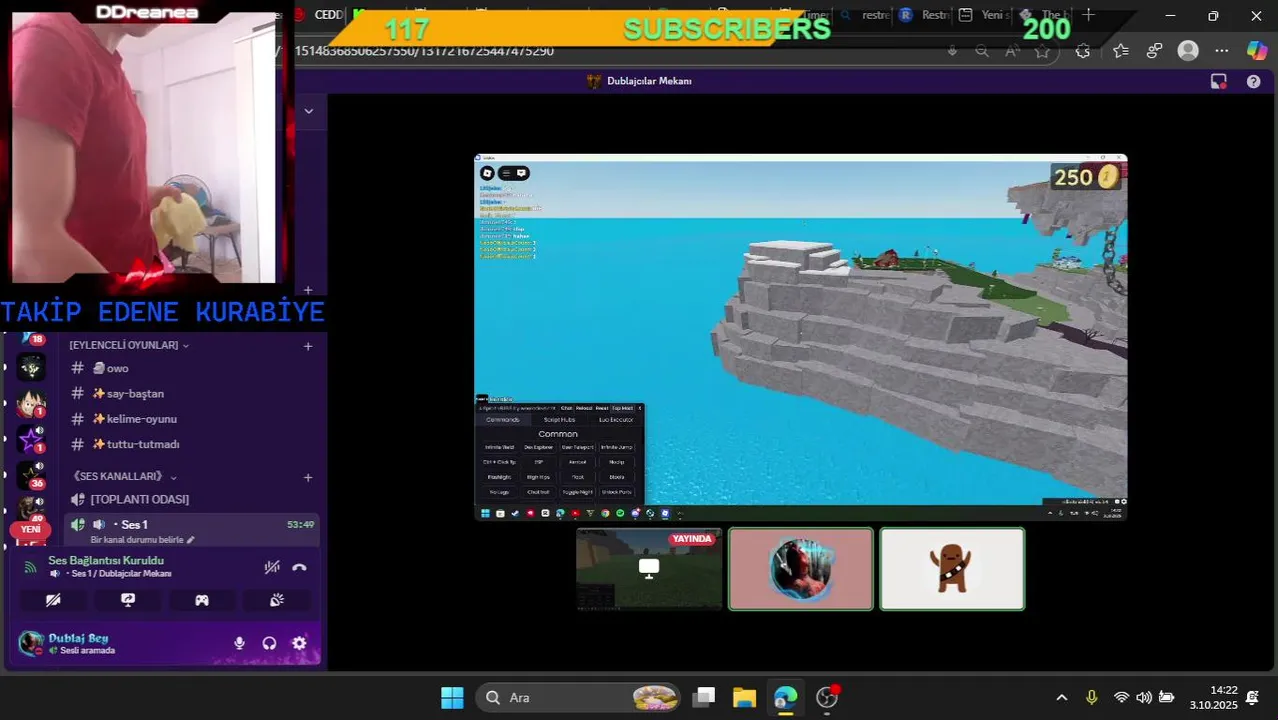Toggle screen share button
The image size is (1278, 720).
[128, 600]
